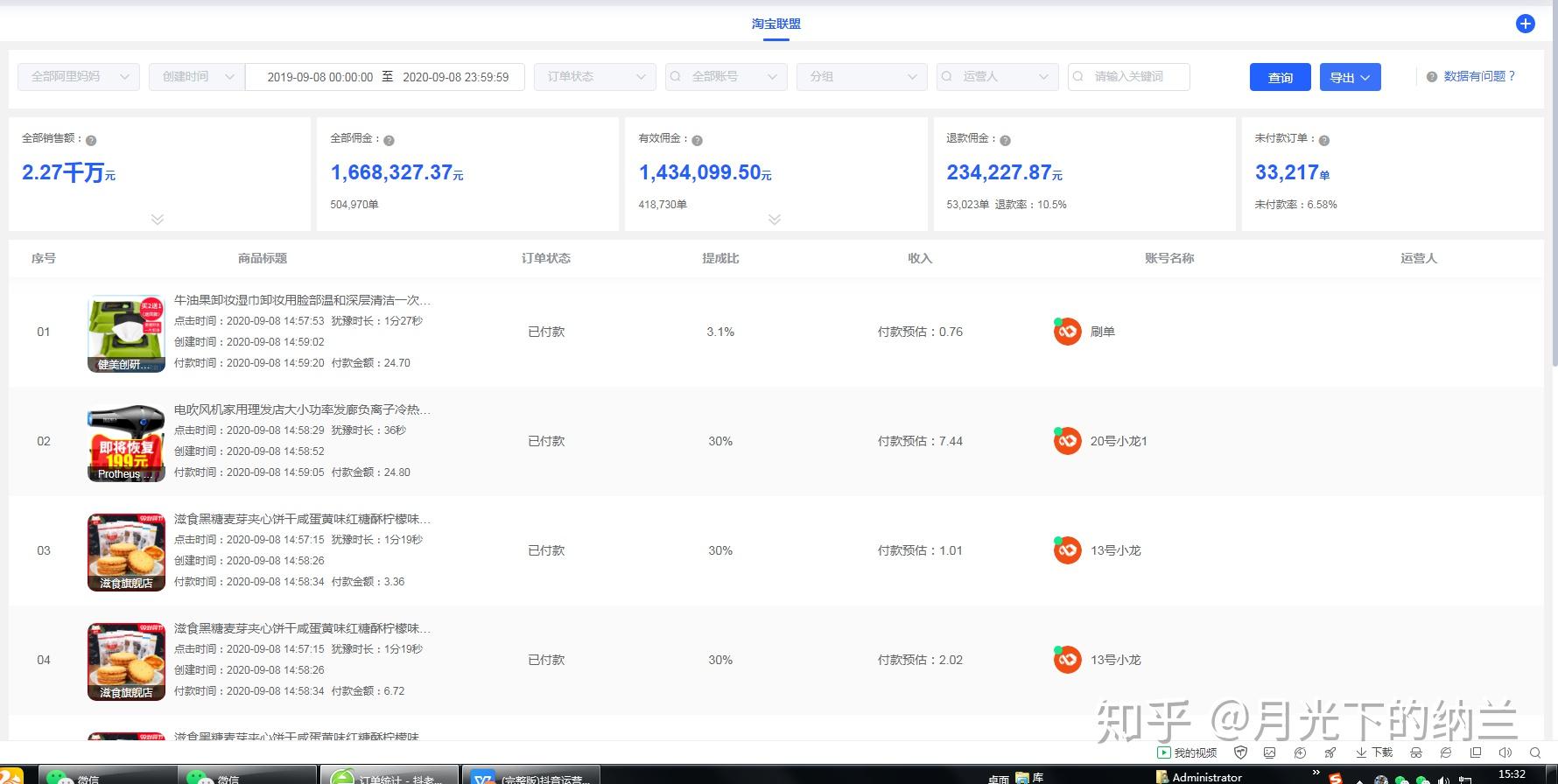Open the 淘宝联盟 tab

tap(775, 24)
